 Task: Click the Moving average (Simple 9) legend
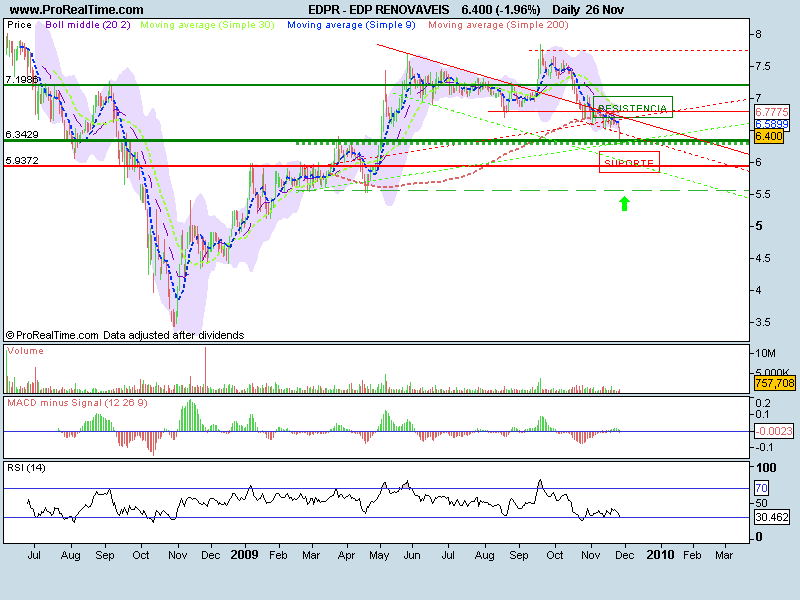click(351, 24)
